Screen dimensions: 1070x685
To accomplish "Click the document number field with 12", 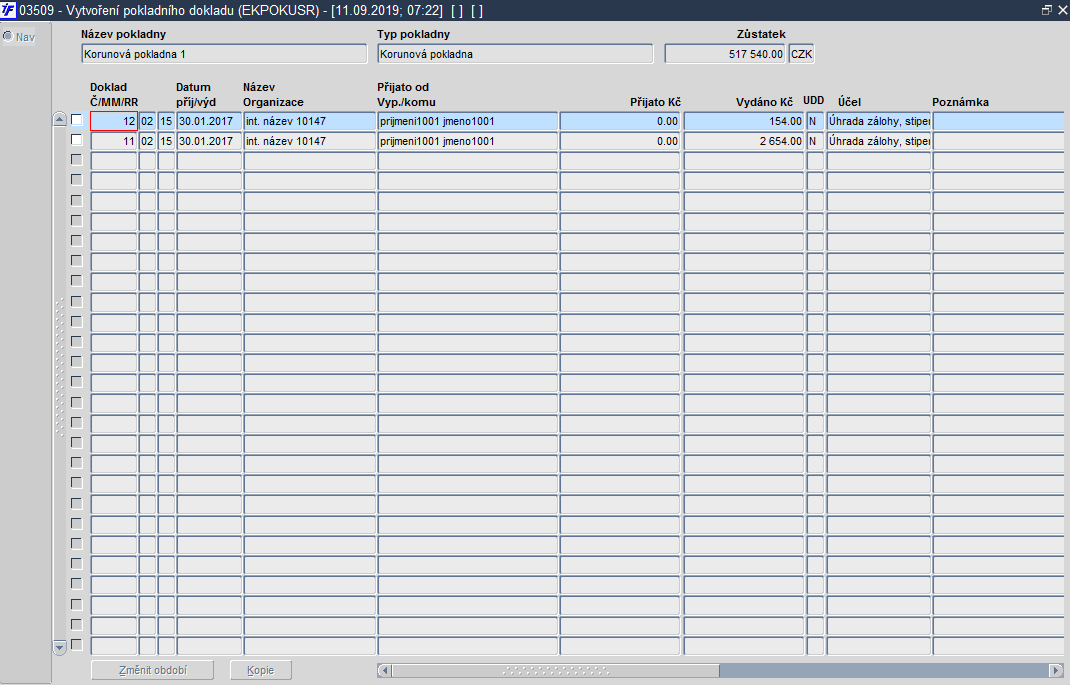I will point(114,121).
